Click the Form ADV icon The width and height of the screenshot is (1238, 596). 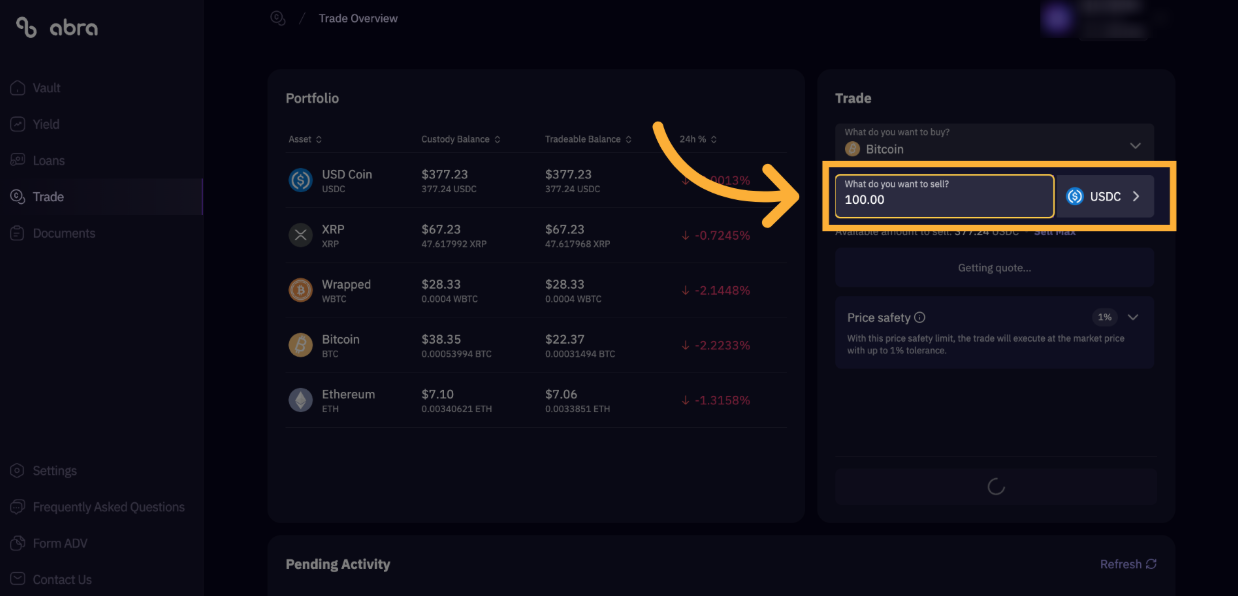(17, 543)
